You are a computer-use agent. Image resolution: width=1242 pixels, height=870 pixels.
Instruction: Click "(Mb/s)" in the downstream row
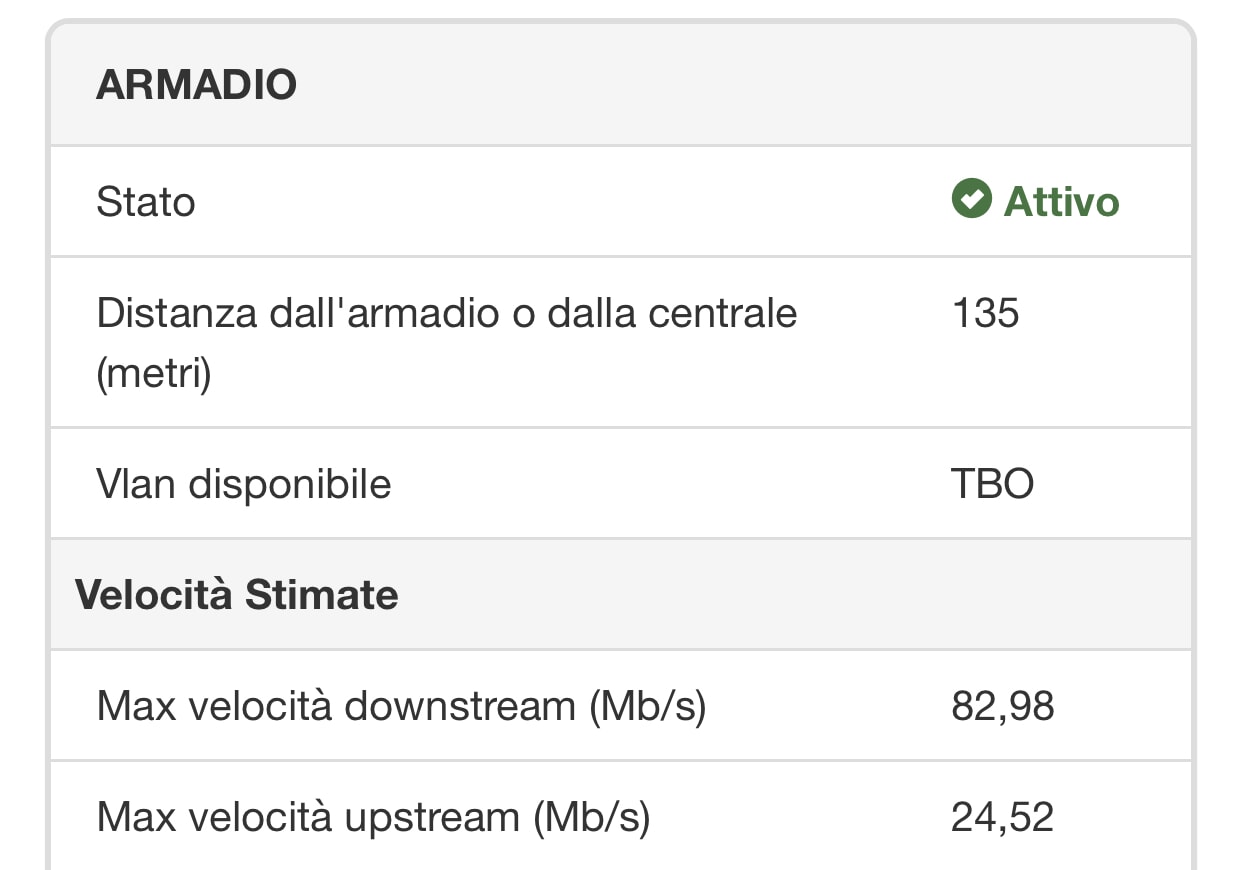pyautogui.click(x=647, y=707)
